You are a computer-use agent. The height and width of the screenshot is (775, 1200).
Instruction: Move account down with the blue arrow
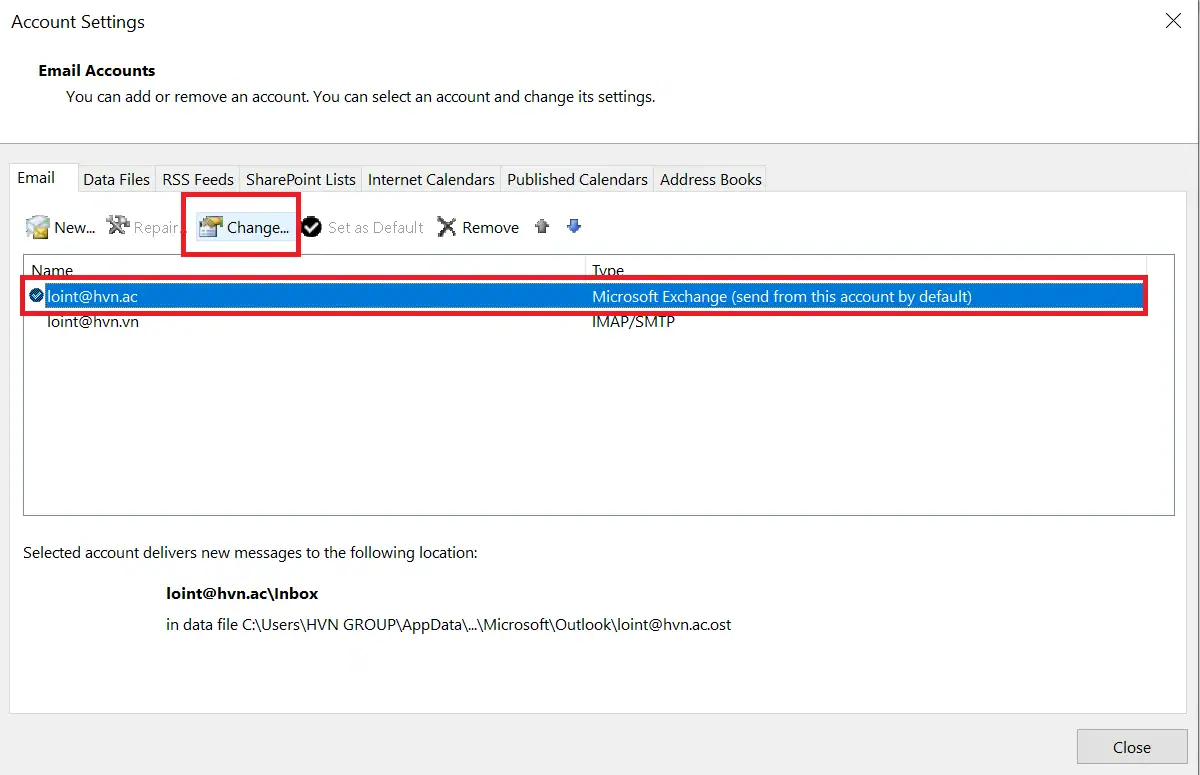[x=574, y=227]
